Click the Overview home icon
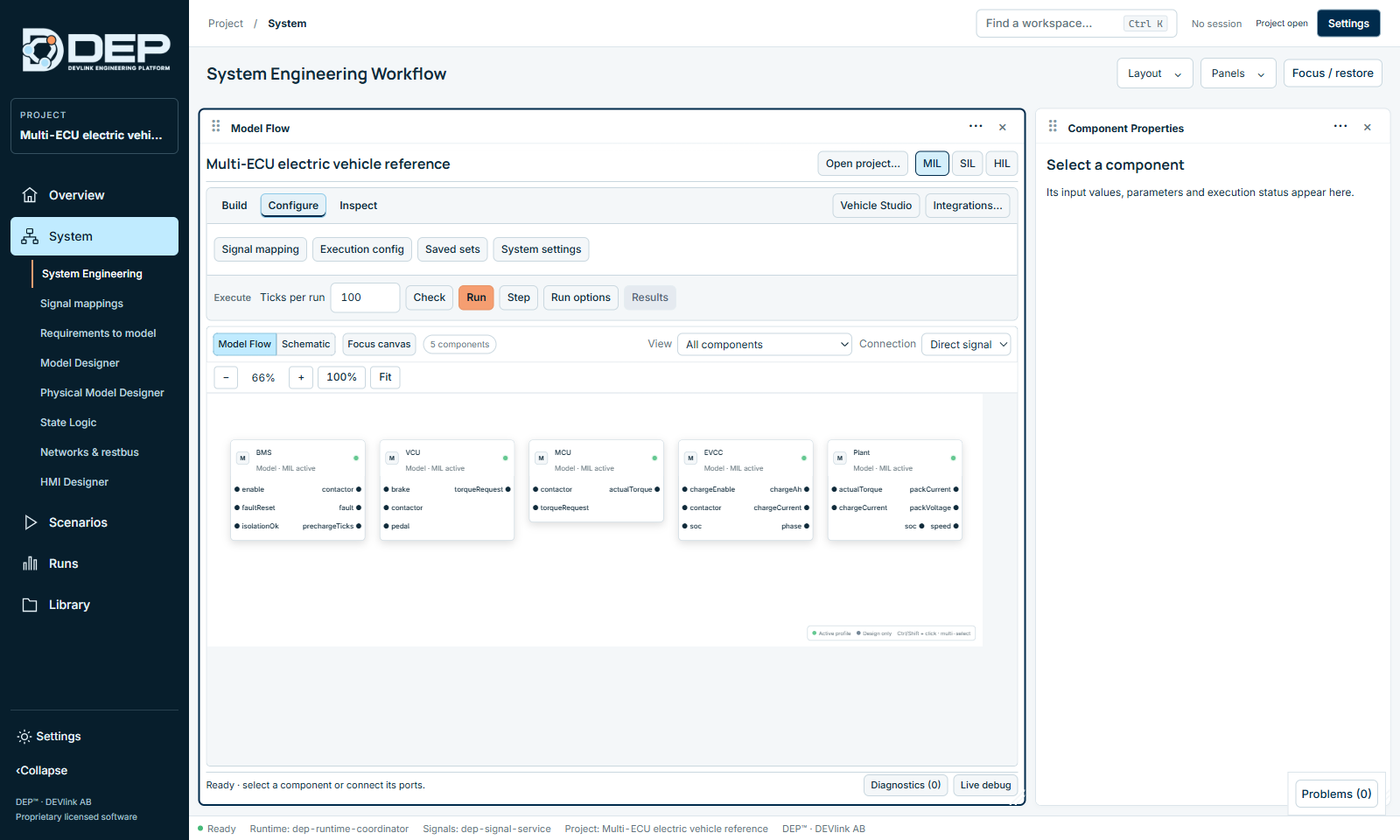Screen dimensions: 1400x840 pos(30,195)
